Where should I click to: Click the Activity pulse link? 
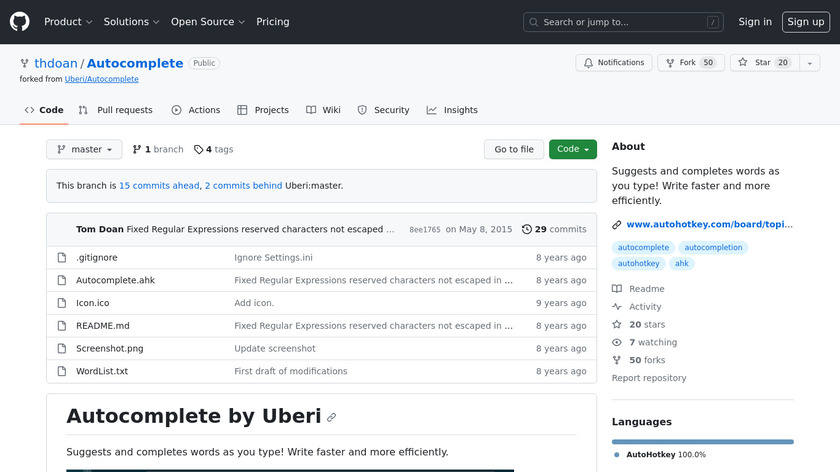tap(645, 307)
